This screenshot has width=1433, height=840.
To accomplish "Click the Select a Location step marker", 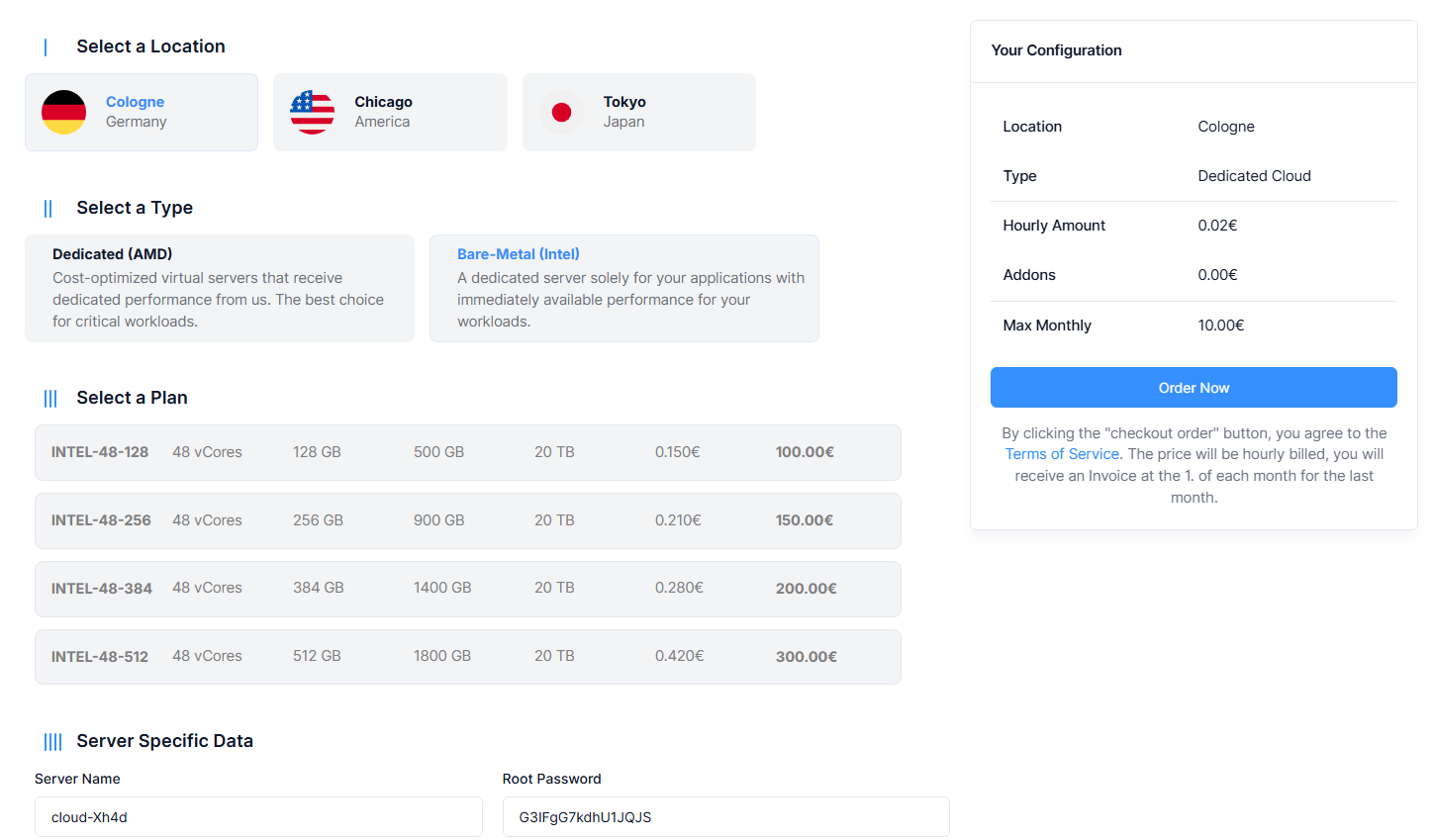I will (46, 47).
